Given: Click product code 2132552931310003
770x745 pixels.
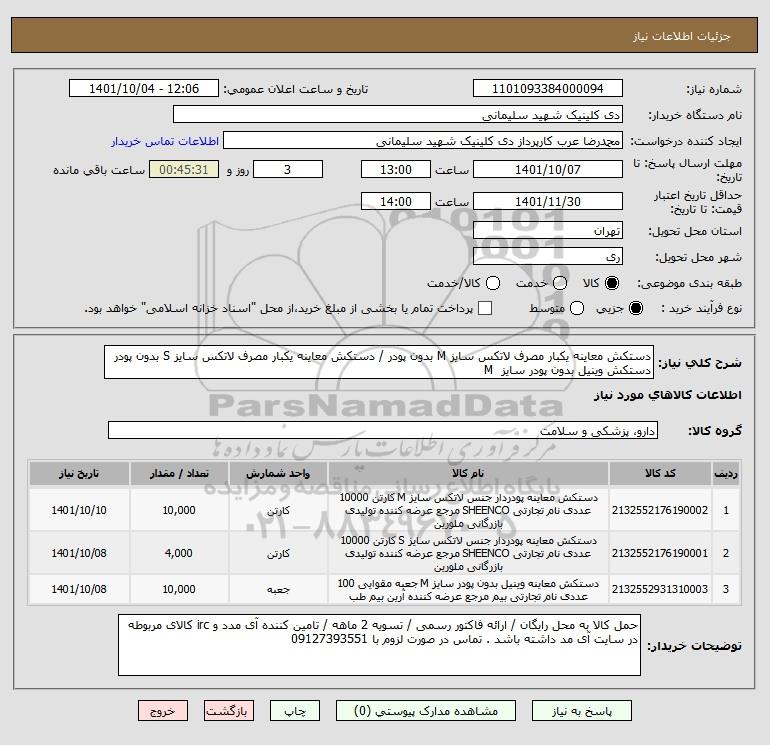Looking at the screenshot, I should tap(660, 589).
